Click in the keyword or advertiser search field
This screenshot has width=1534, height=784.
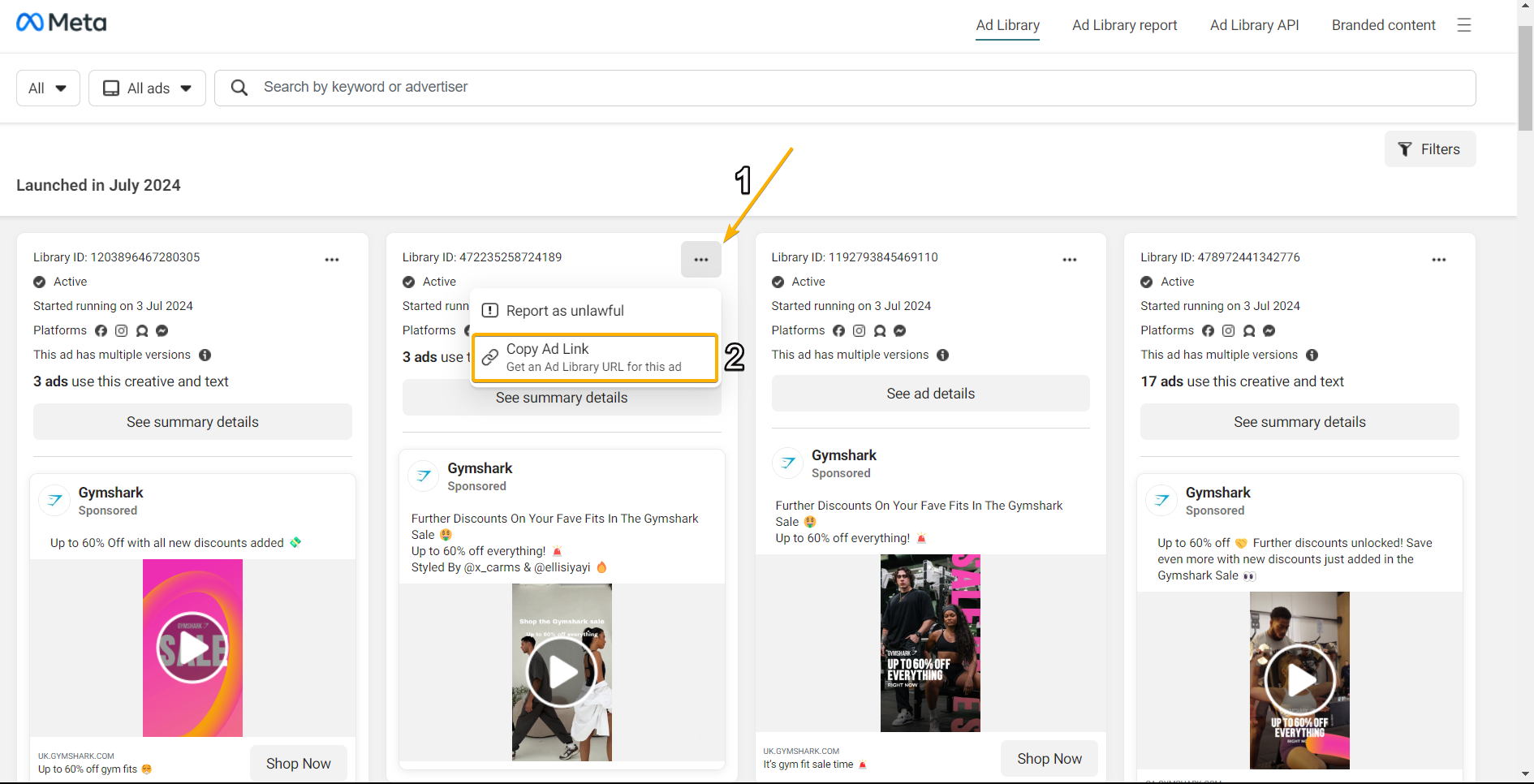pos(844,88)
